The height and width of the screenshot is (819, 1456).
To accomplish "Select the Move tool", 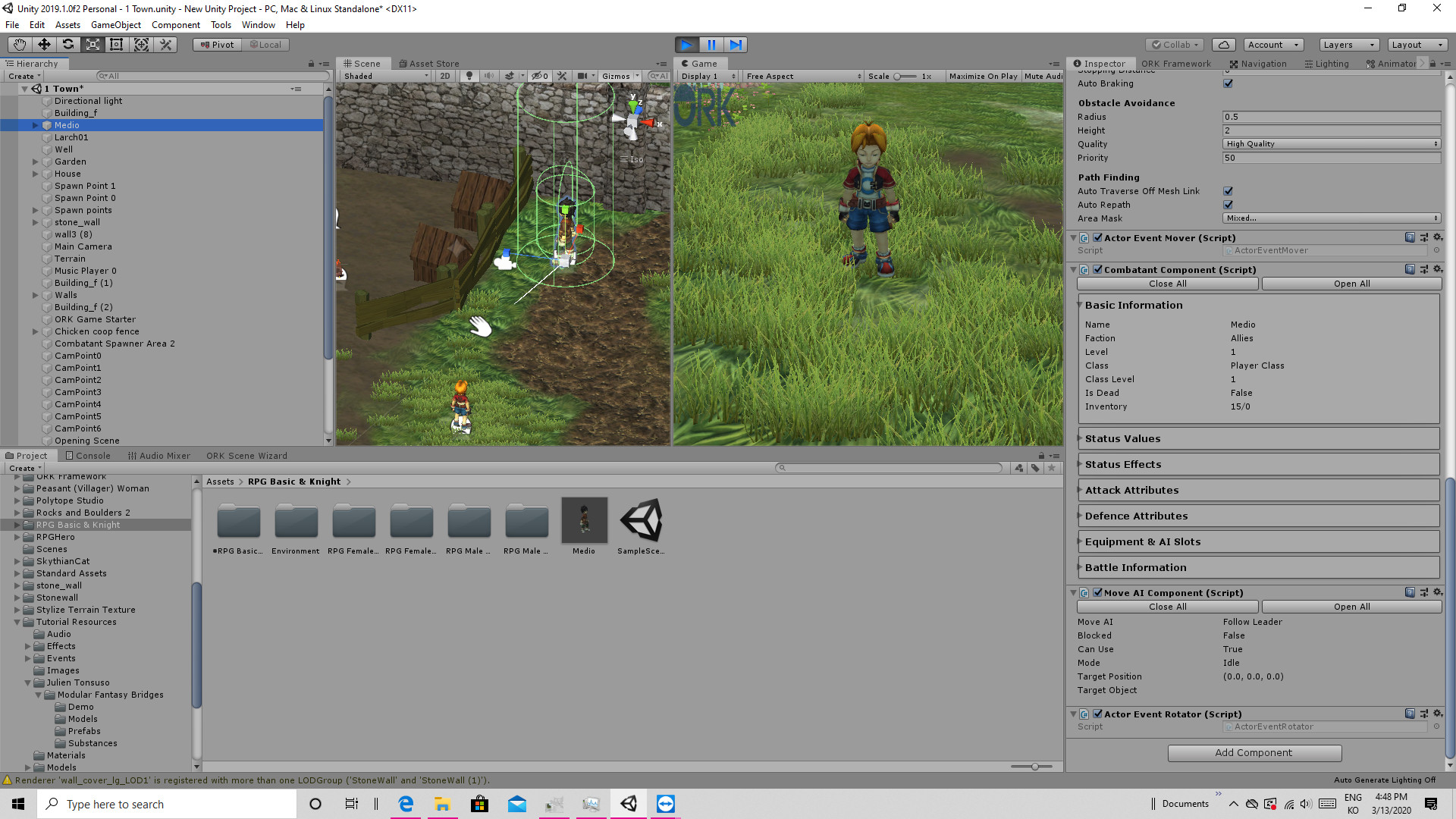I will 44,45.
